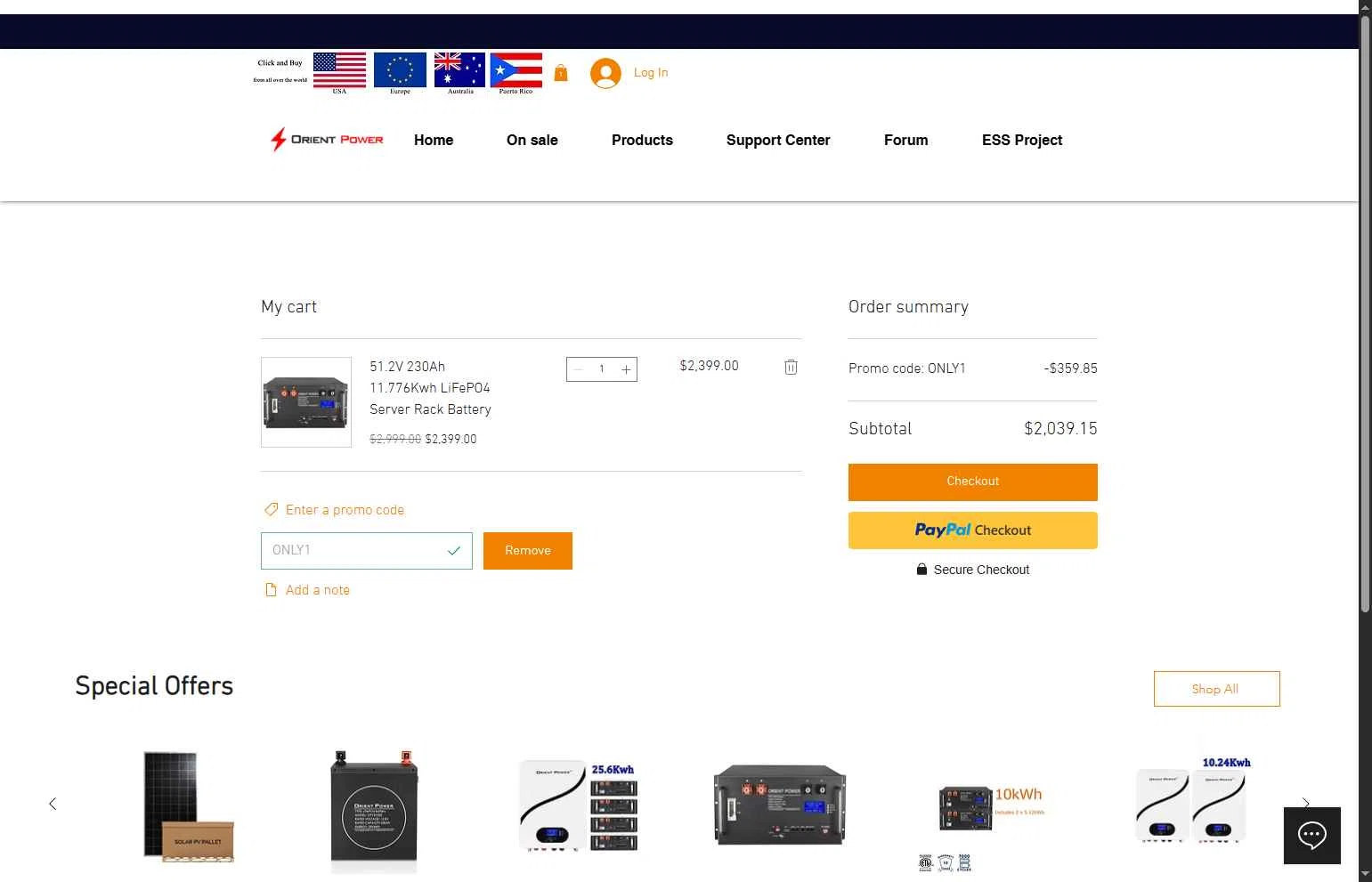
Task: Click the Promo code: ONLY1 text
Action: coord(907,368)
